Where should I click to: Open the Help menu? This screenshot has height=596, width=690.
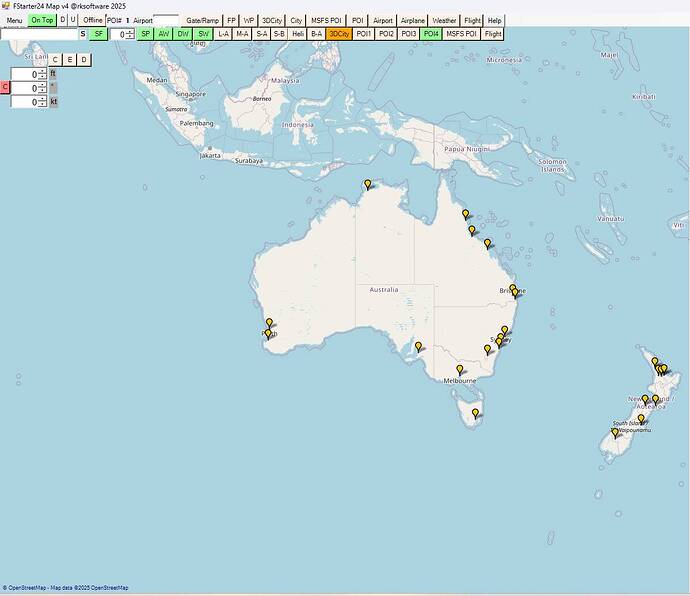click(x=494, y=20)
